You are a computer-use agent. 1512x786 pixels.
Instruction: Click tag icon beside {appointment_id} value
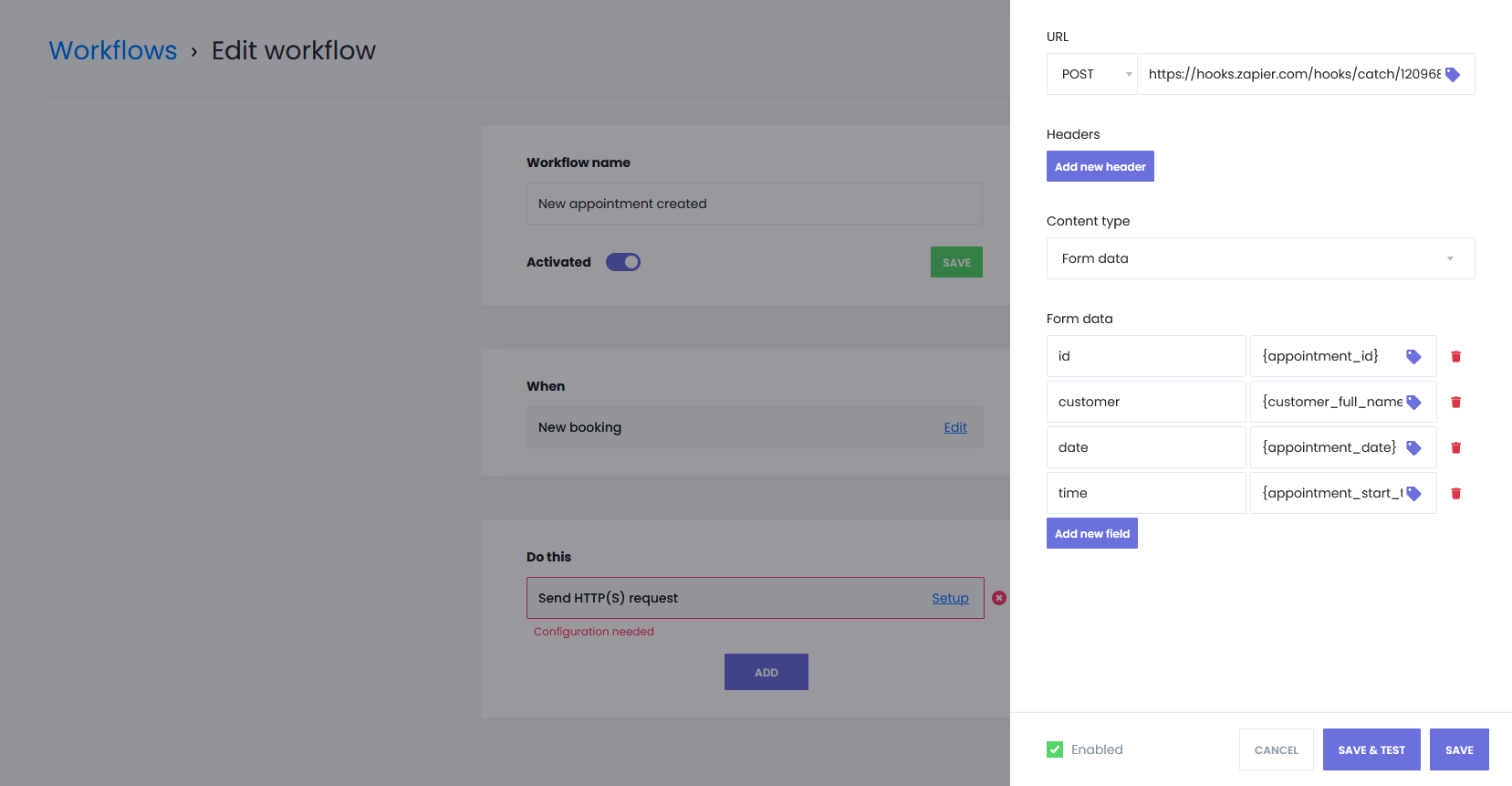pos(1413,357)
